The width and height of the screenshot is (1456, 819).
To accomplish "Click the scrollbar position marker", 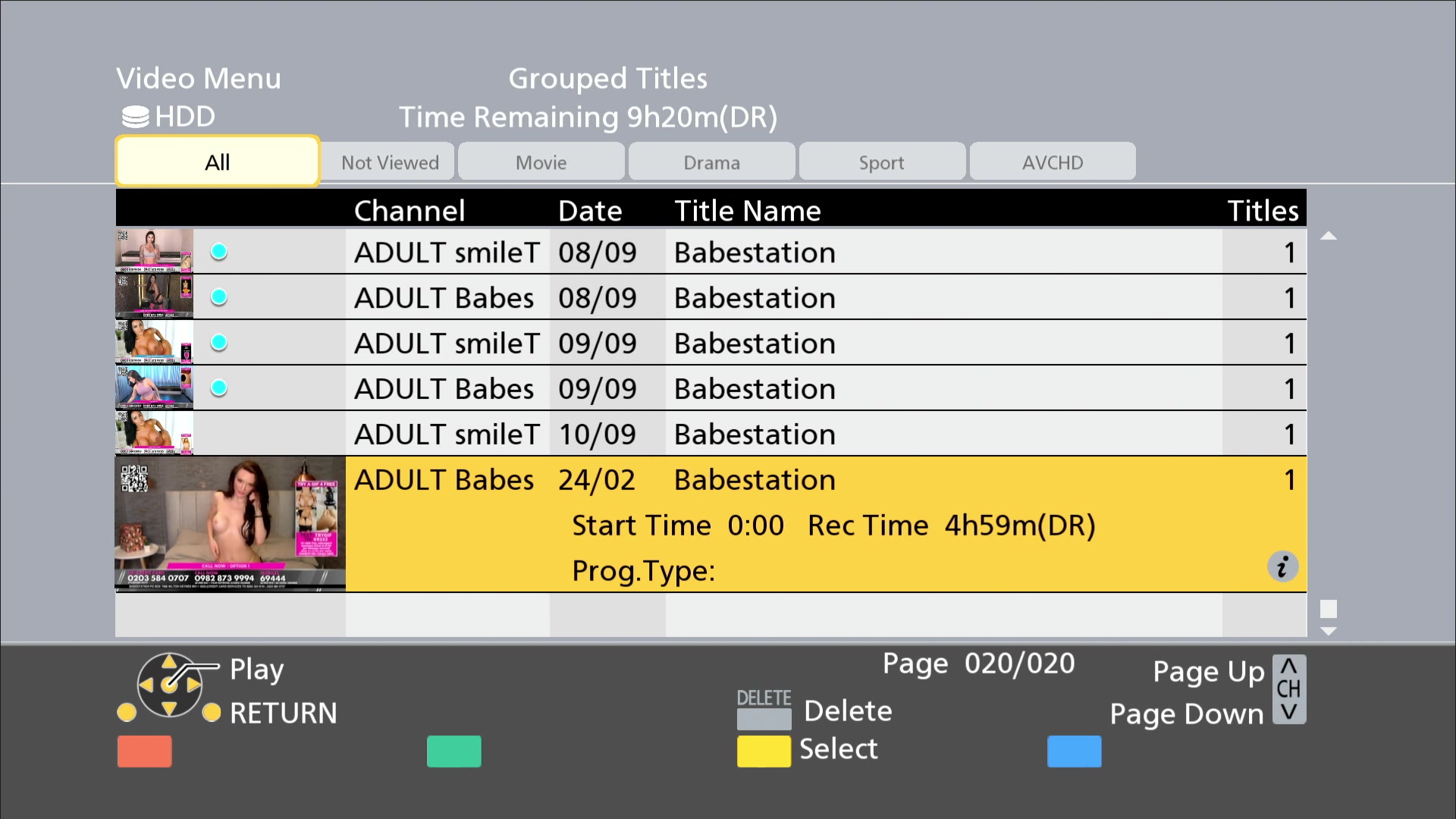I will (1328, 609).
